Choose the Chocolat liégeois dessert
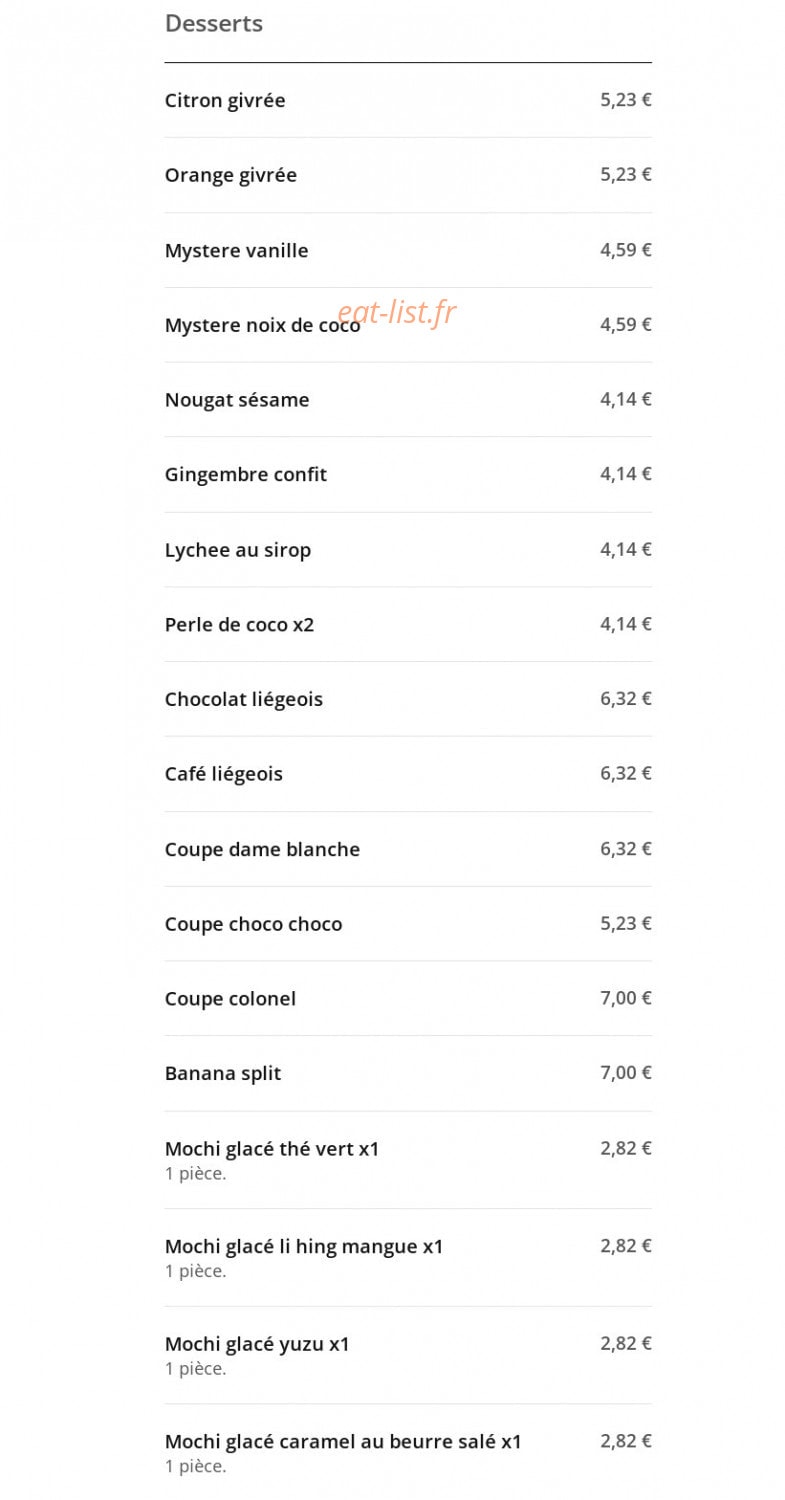Image resolution: width=785 pixels, height=1500 pixels. (408, 699)
